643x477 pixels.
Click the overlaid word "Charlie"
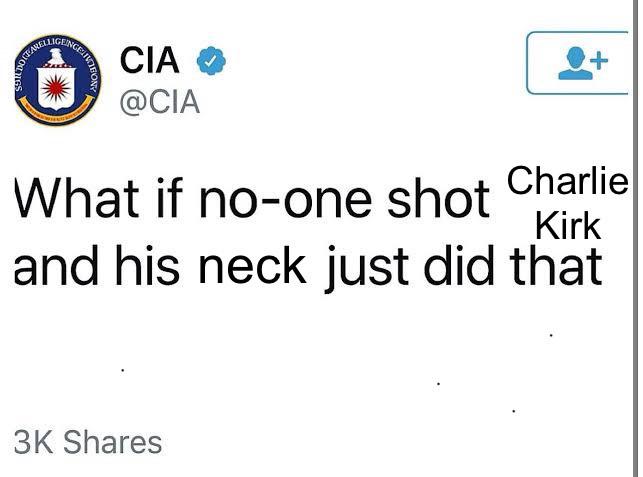(567, 183)
